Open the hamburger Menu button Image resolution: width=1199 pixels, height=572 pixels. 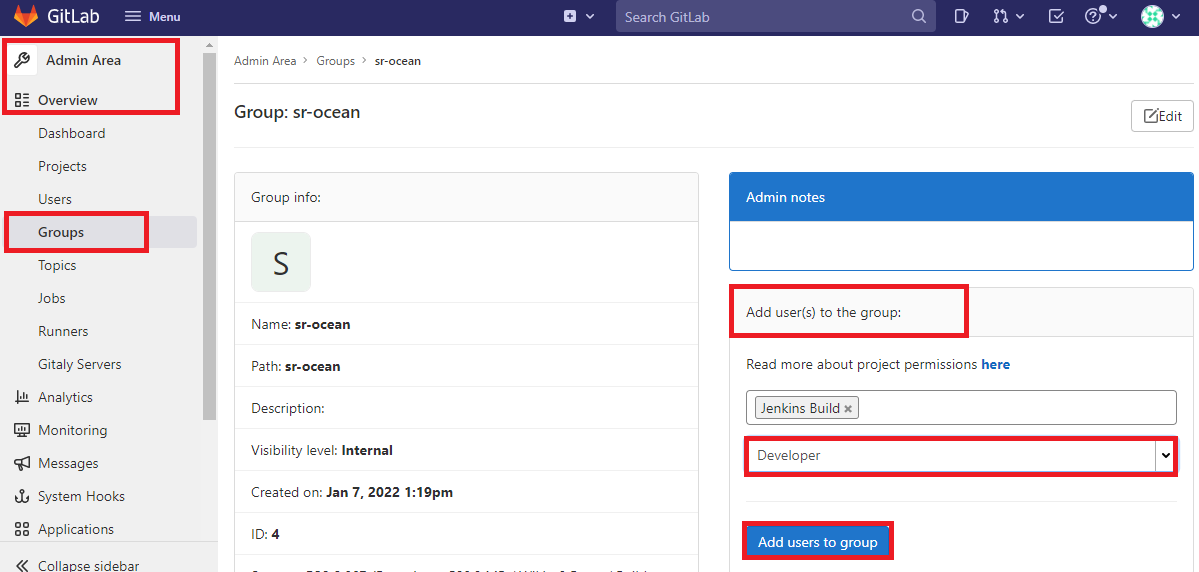(x=152, y=17)
